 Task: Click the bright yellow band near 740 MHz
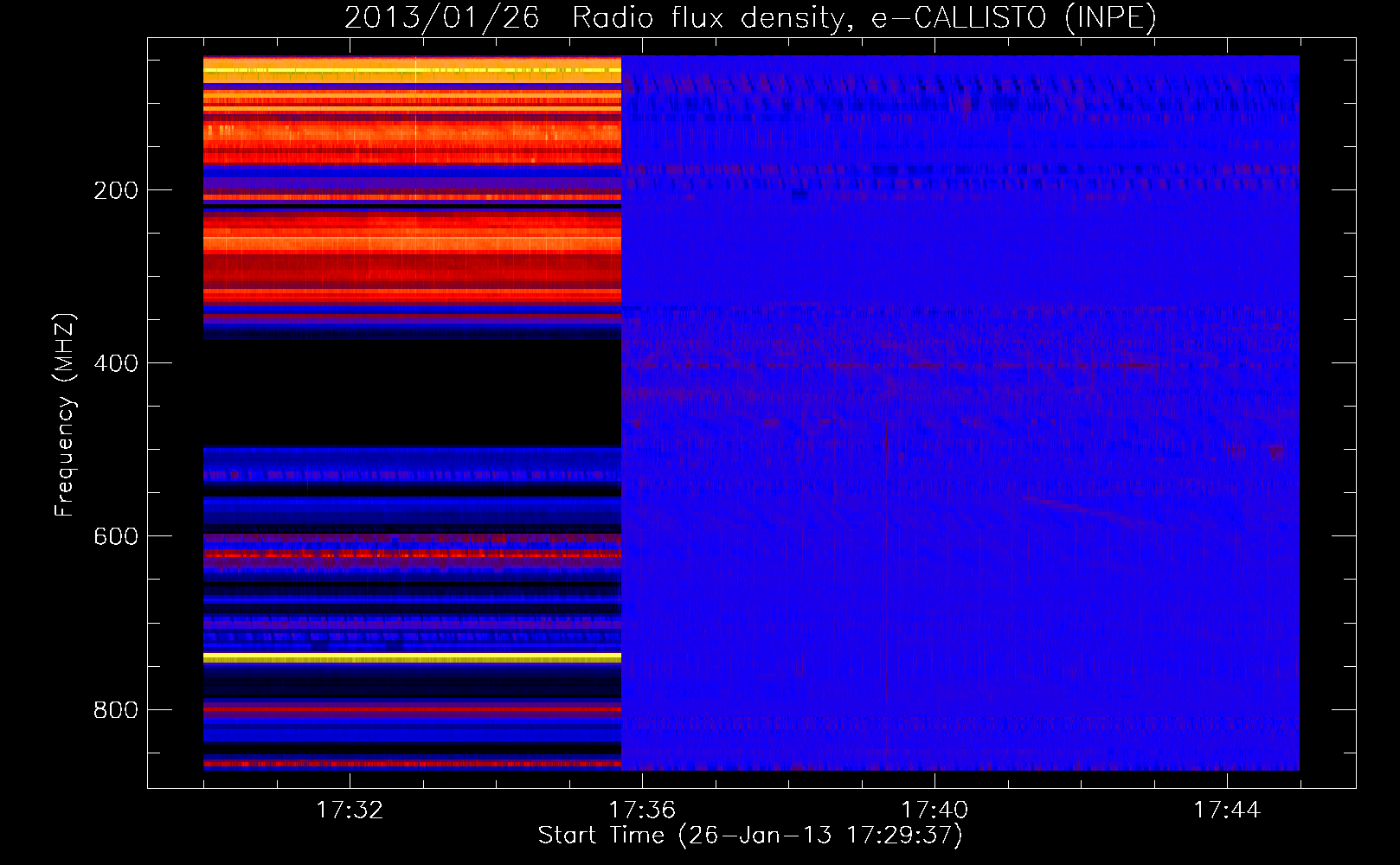tap(412, 658)
